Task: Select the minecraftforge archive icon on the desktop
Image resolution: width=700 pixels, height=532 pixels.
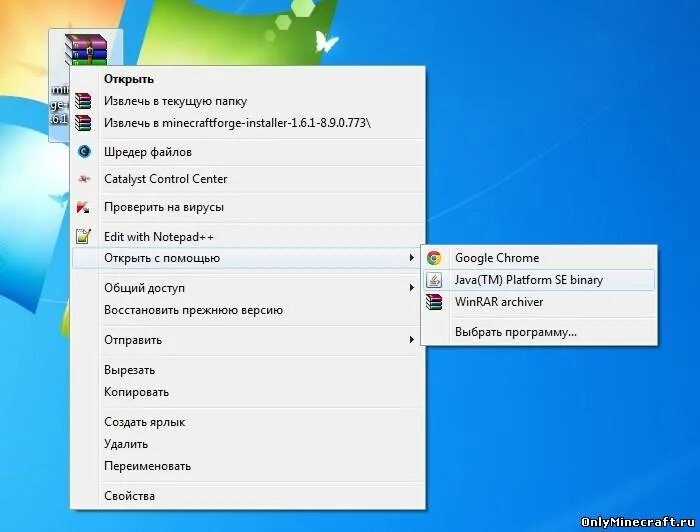Action: click(x=86, y=49)
